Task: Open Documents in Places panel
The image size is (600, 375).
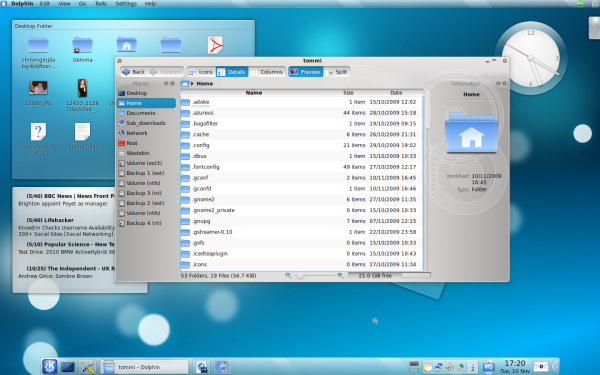Action: [x=147, y=113]
